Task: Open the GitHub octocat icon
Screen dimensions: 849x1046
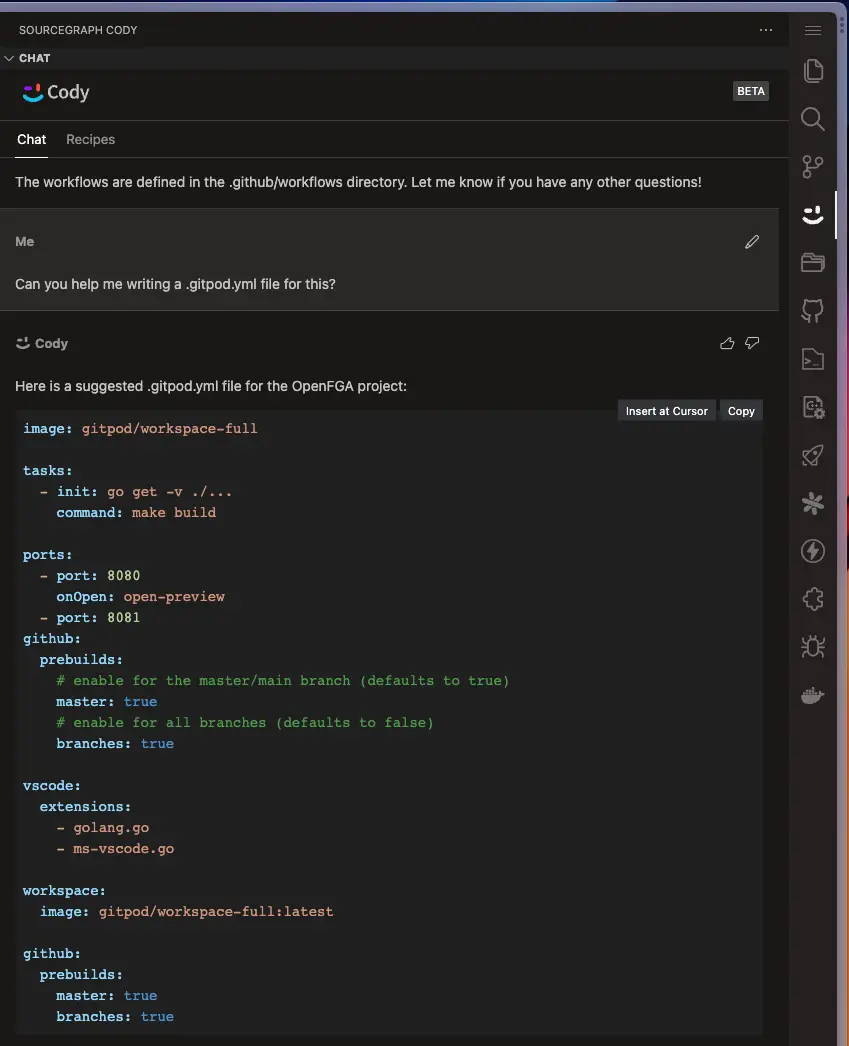Action: [813, 311]
